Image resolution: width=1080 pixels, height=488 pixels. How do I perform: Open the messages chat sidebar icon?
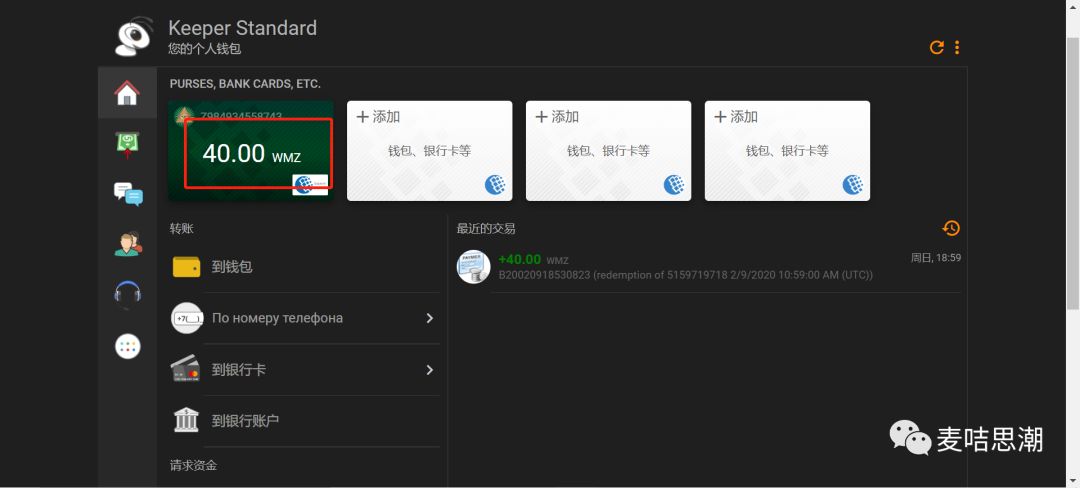click(x=128, y=194)
